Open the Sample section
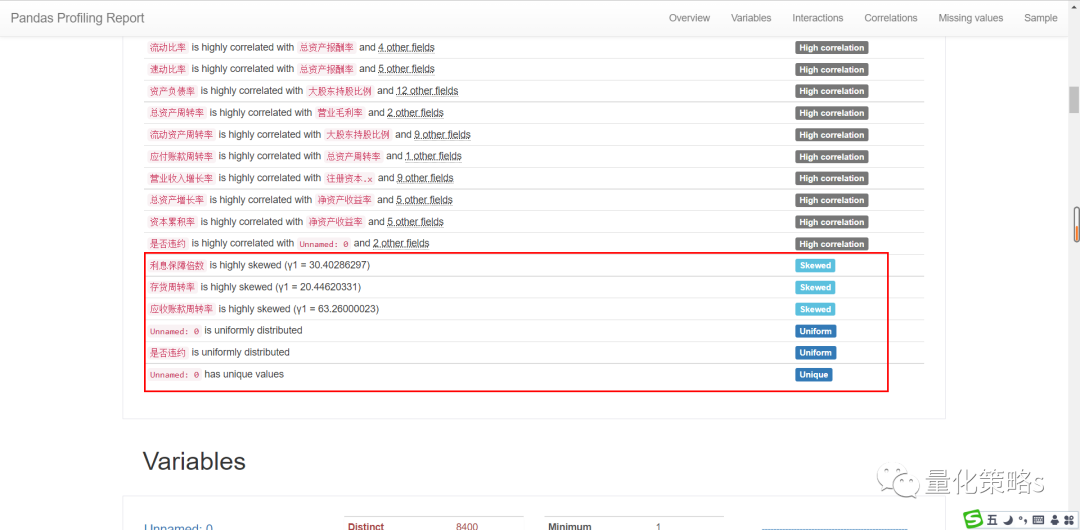The height and width of the screenshot is (530, 1080). [x=1040, y=18]
